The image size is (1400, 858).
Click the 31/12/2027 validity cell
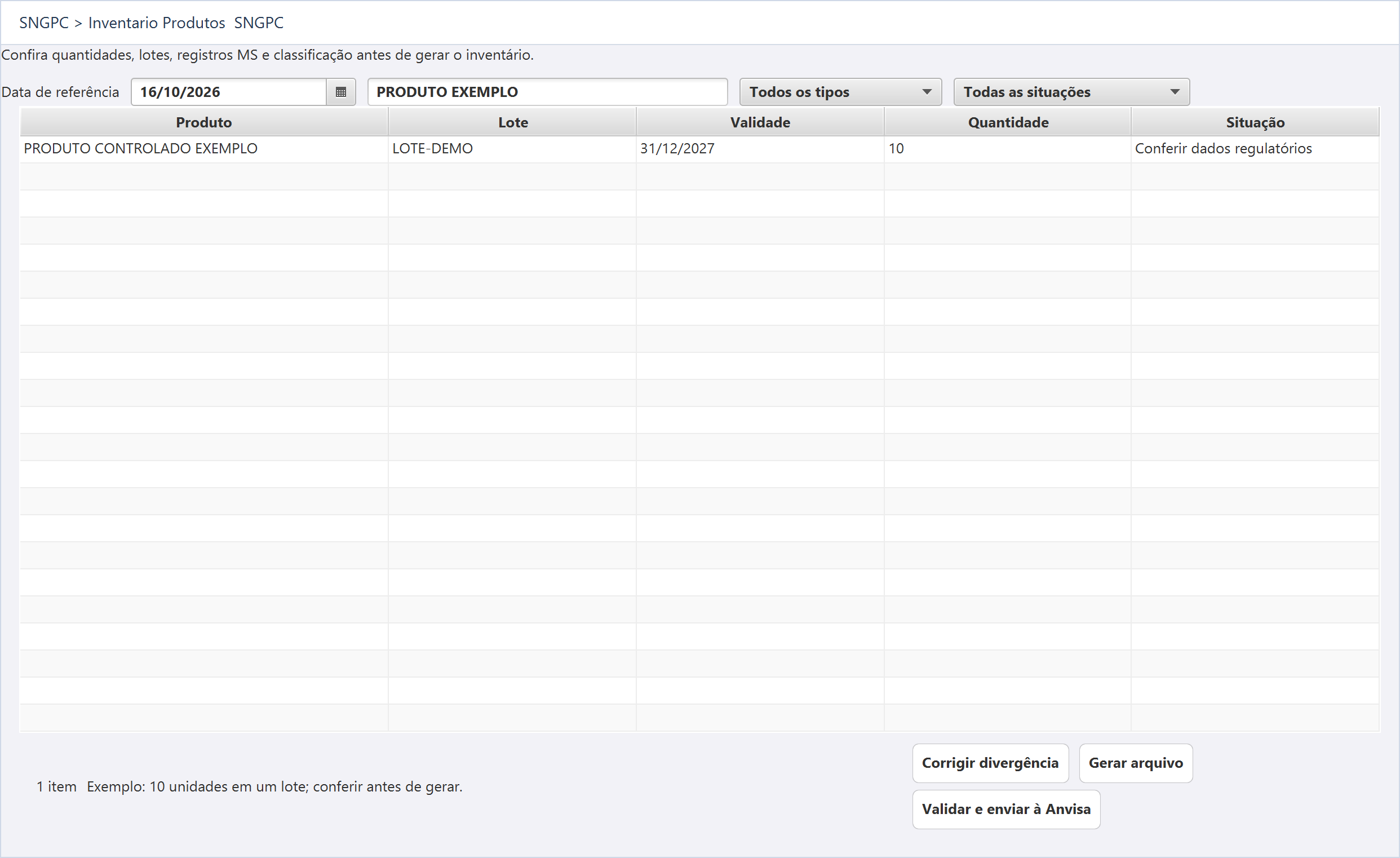760,149
